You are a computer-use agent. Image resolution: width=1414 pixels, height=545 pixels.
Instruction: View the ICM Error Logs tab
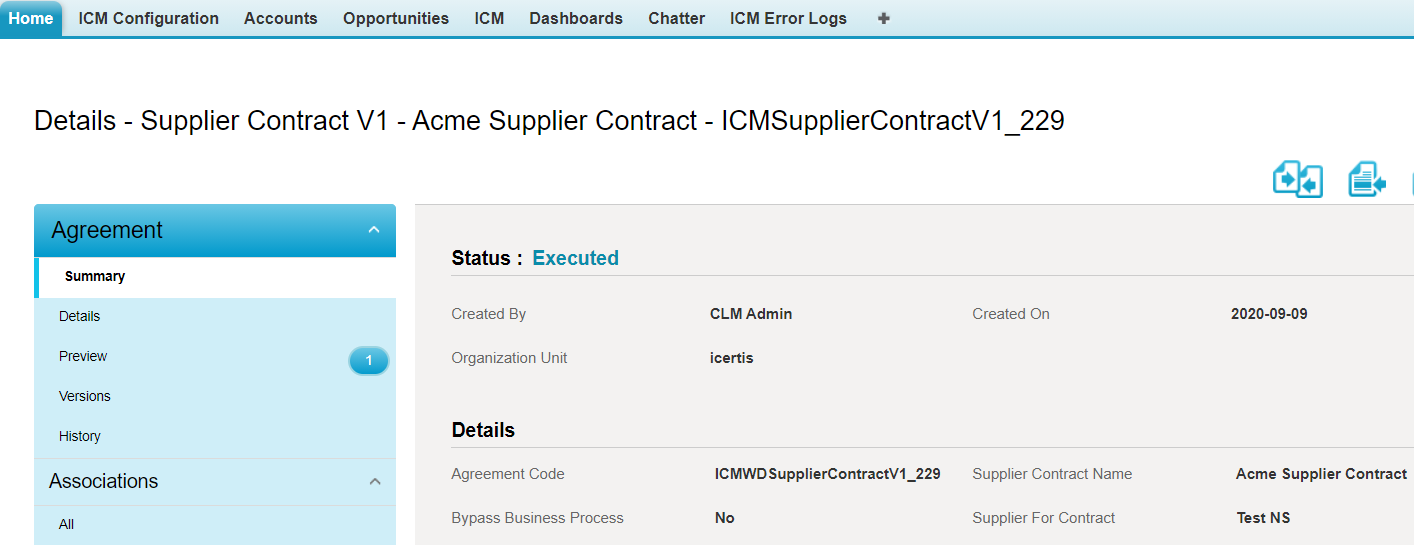click(x=788, y=18)
